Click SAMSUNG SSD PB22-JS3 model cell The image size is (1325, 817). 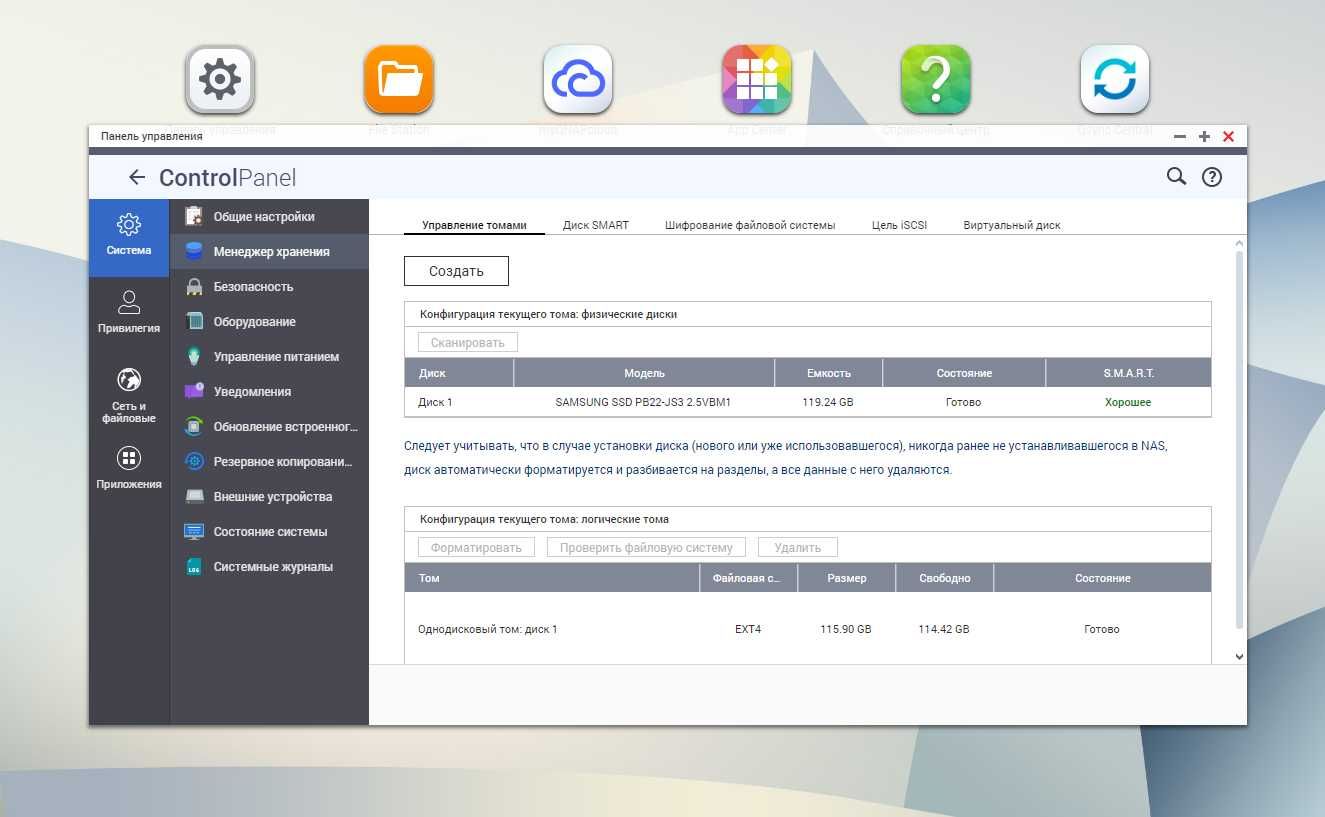coord(643,402)
